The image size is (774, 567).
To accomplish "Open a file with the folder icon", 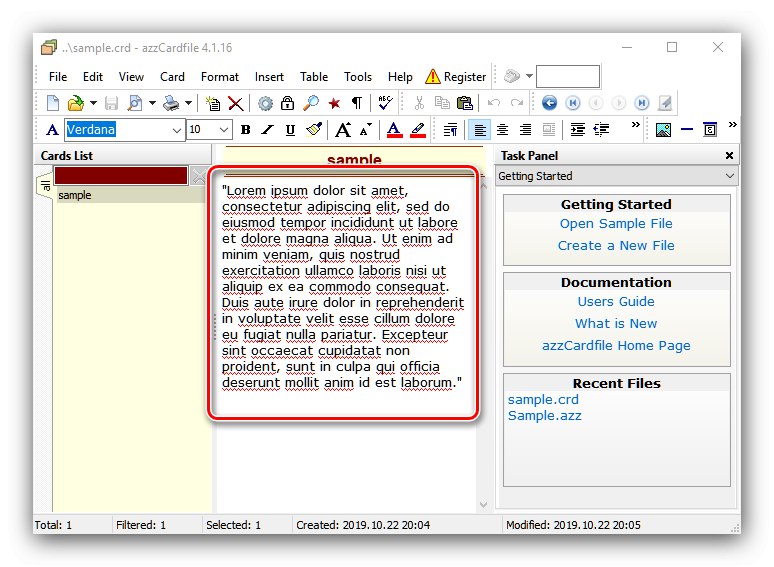I will pos(75,103).
